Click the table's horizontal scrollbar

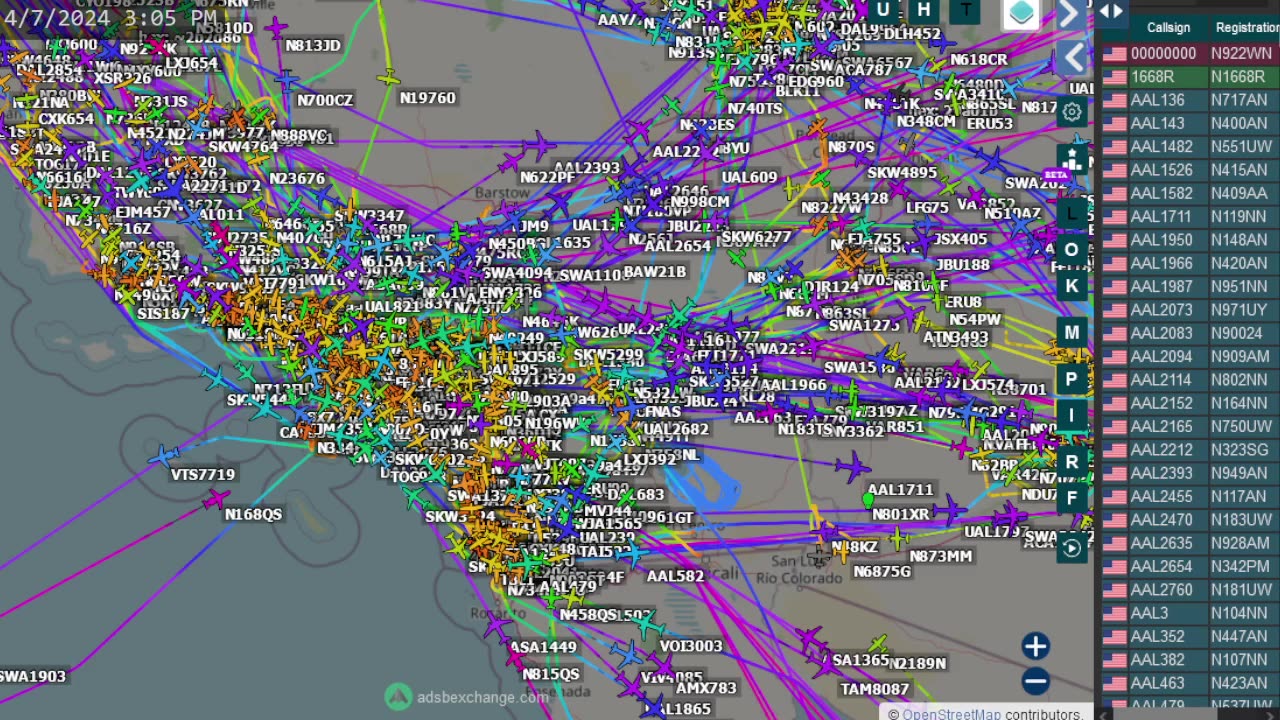[1190, 715]
